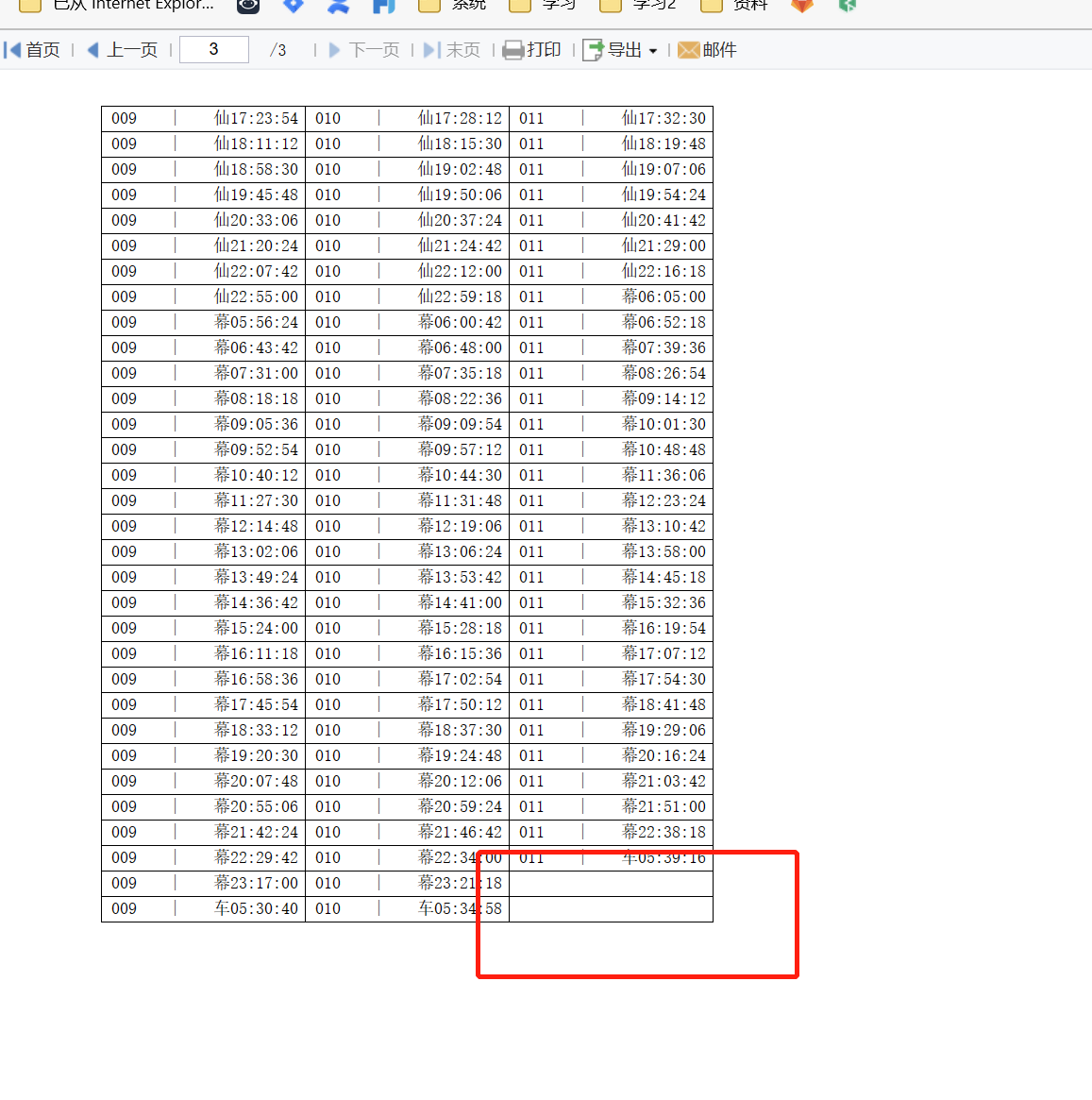1092x1100 pixels.
Task: Print the report with 打印
Action: pos(532,50)
